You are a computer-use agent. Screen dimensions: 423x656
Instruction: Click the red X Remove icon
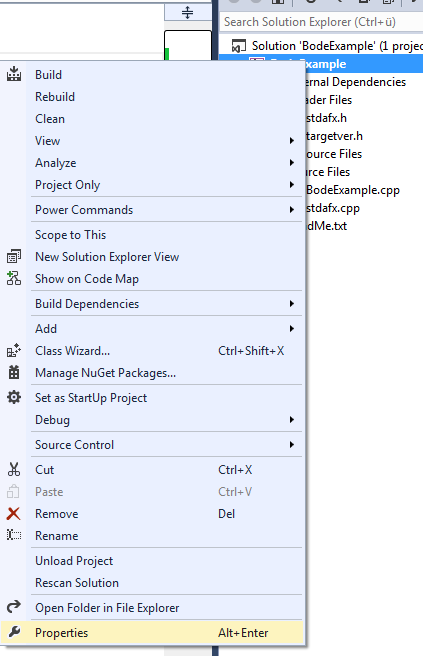(x=13, y=513)
